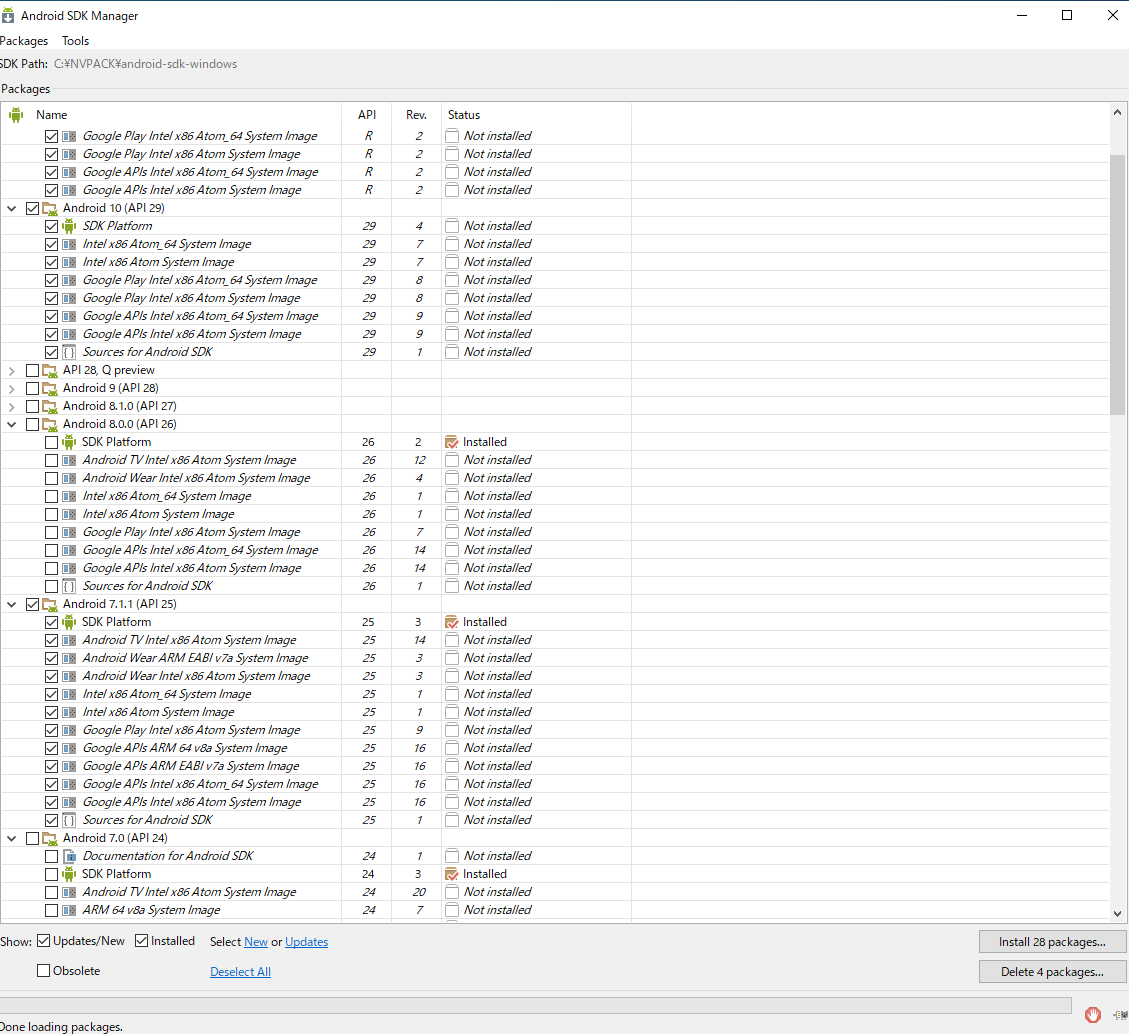Viewport: 1129px width, 1034px height.
Task: Sort by the API column header
Action: pyautogui.click(x=367, y=114)
